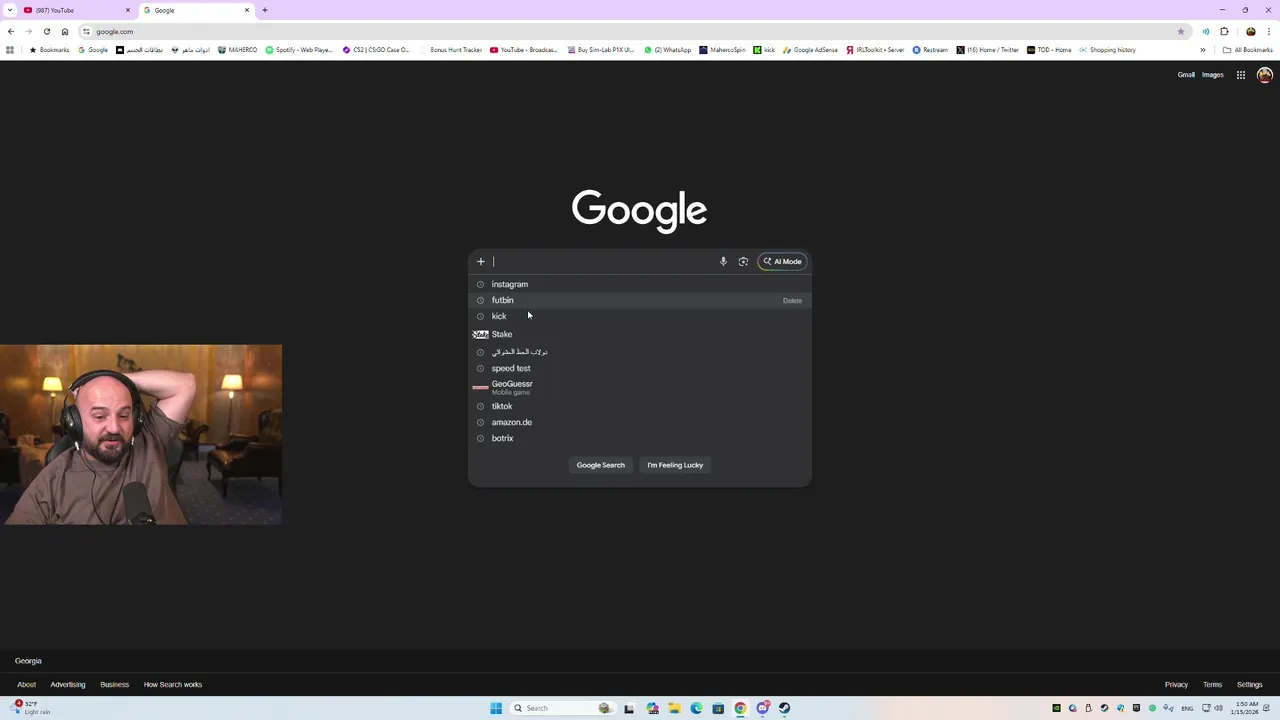Open the Windows Start menu
Image resolution: width=1280 pixels, height=720 pixels.
tap(496, 708)
